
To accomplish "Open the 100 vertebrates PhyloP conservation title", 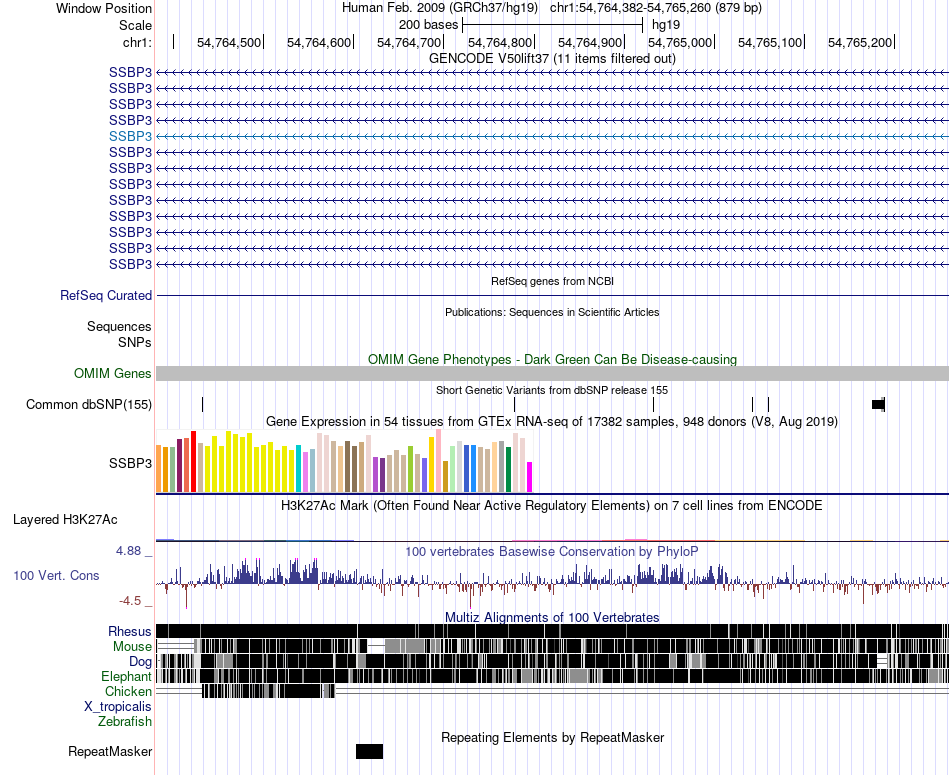I will [x=552, y=551].
